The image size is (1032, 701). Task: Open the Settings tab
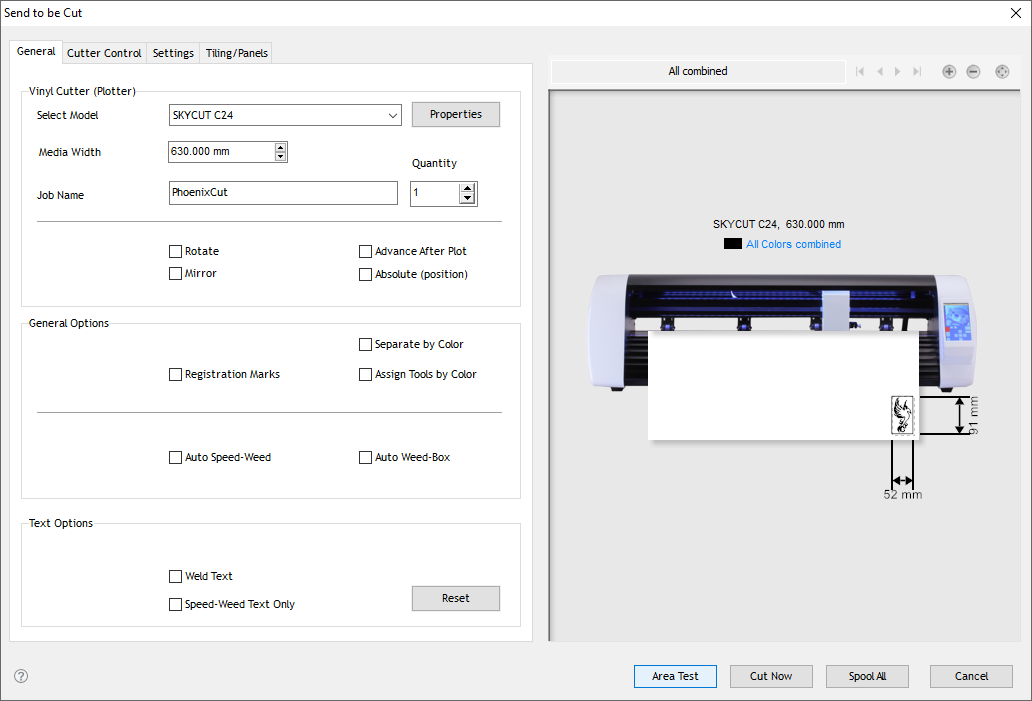tap(173, 53)
